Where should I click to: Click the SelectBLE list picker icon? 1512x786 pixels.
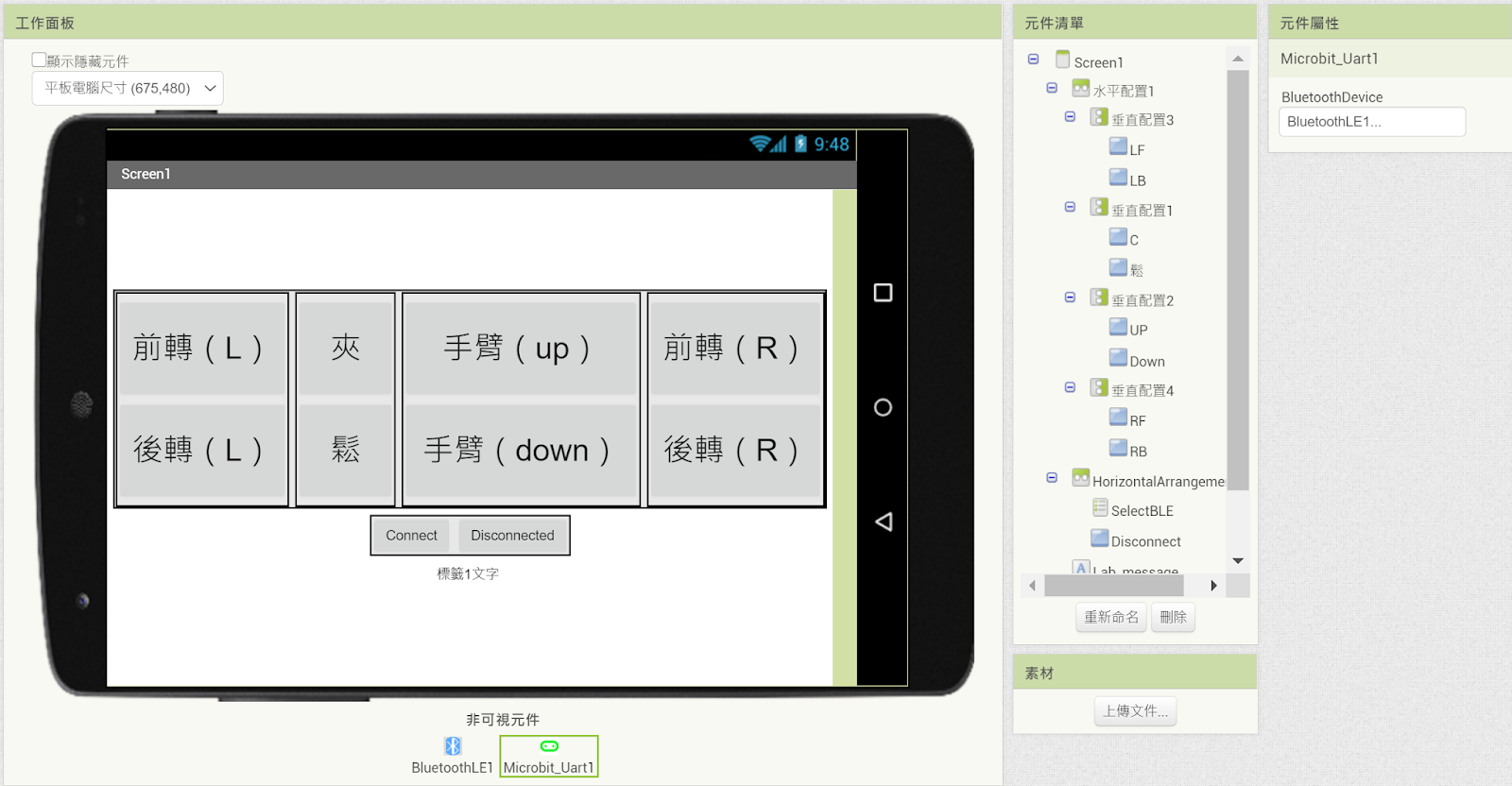pyautogui.click(x=1100, y=508)
